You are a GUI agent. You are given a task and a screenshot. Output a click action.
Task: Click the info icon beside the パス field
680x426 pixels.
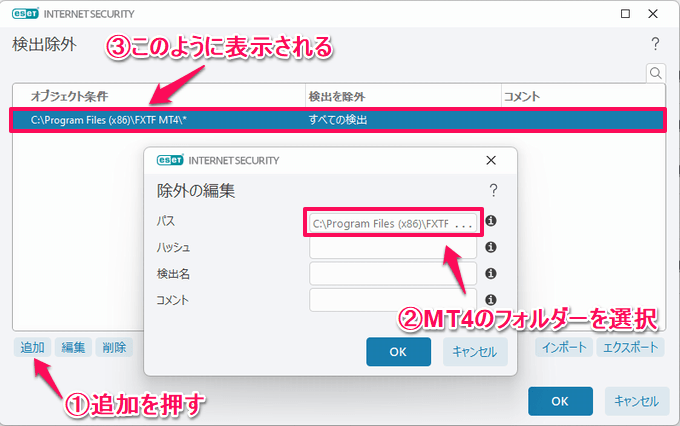point(491,222)
